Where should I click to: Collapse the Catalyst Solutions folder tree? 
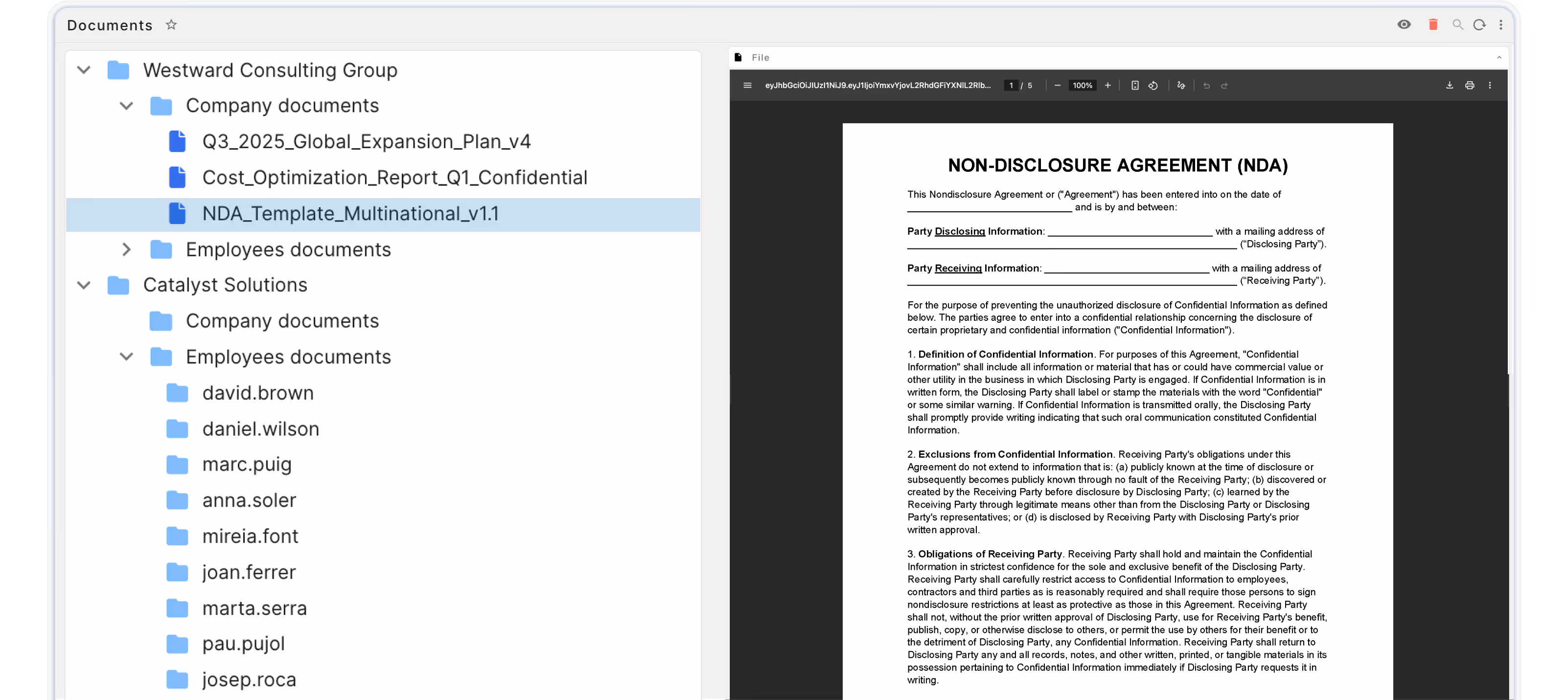tap(83, 285)
